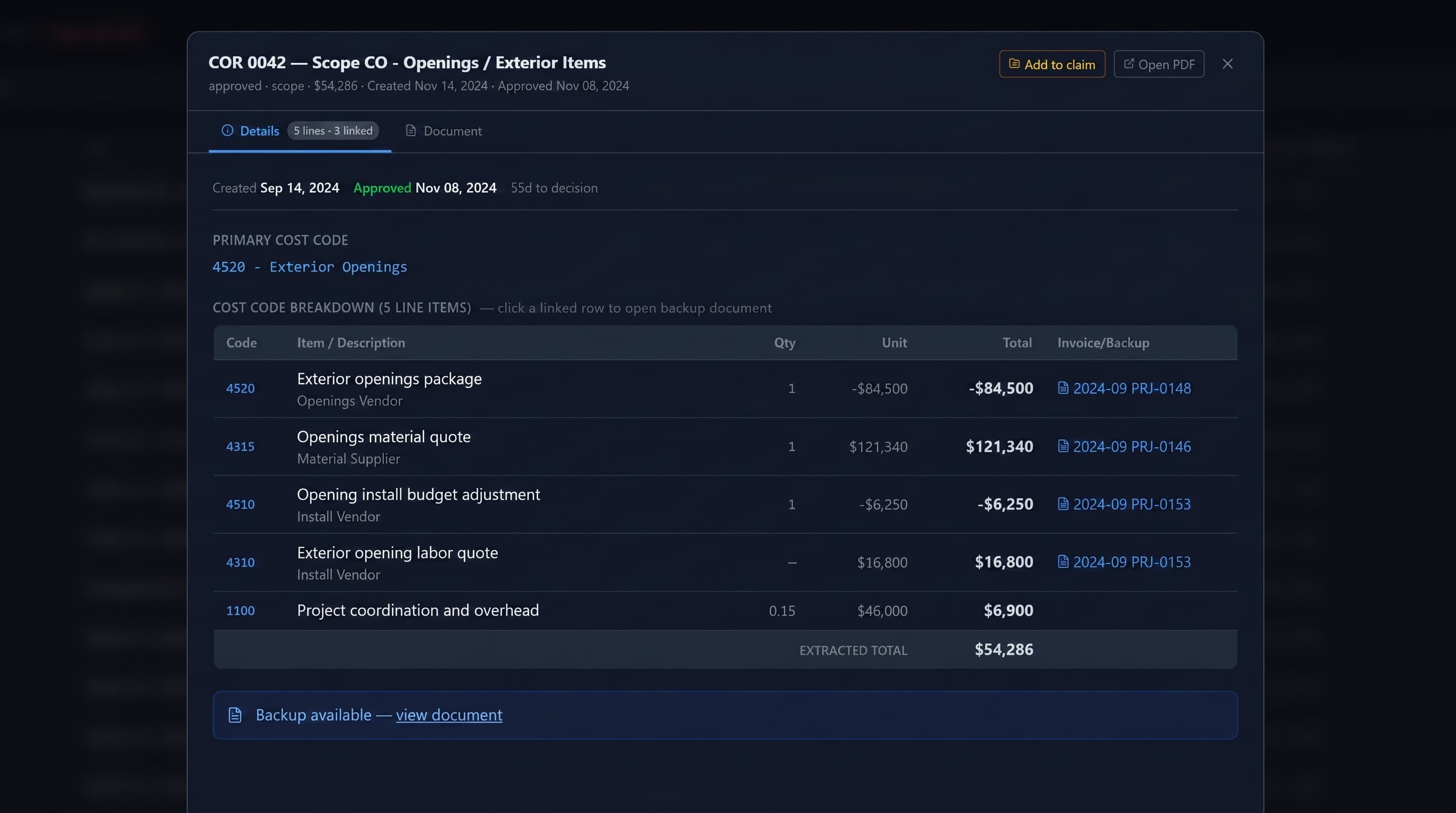The width and height of the screenshot is (1456, 813).
Task: Click the extracted total $54,286
Action: point(1004,649)
